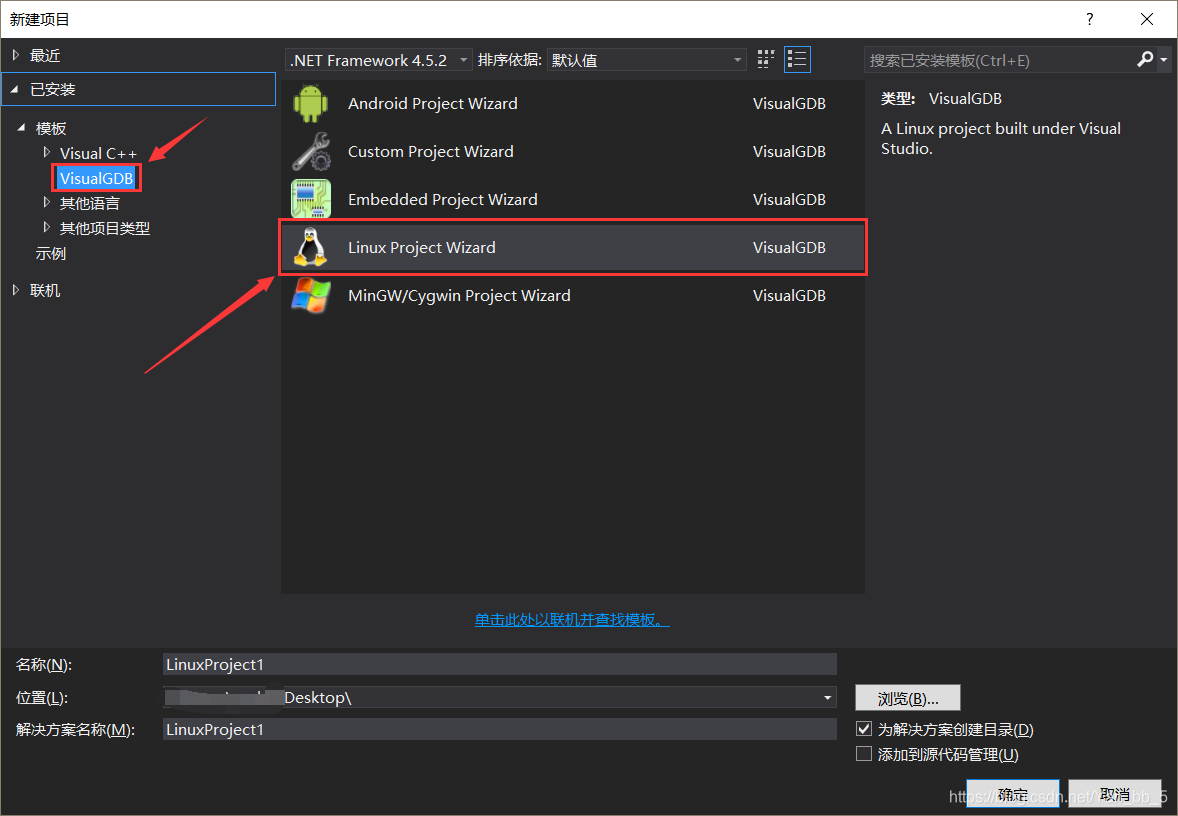This screenshot has width=1178, height=816.
Task: Select Embedded Project Wizard template
Action: [572, 199]
